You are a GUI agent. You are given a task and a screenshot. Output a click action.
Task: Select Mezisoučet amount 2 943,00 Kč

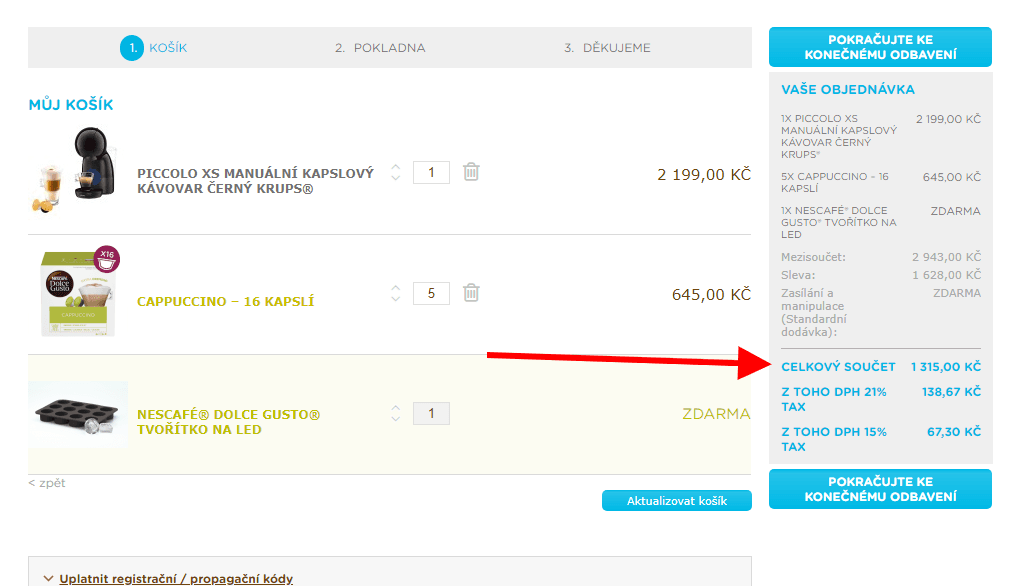coord(946,257)
